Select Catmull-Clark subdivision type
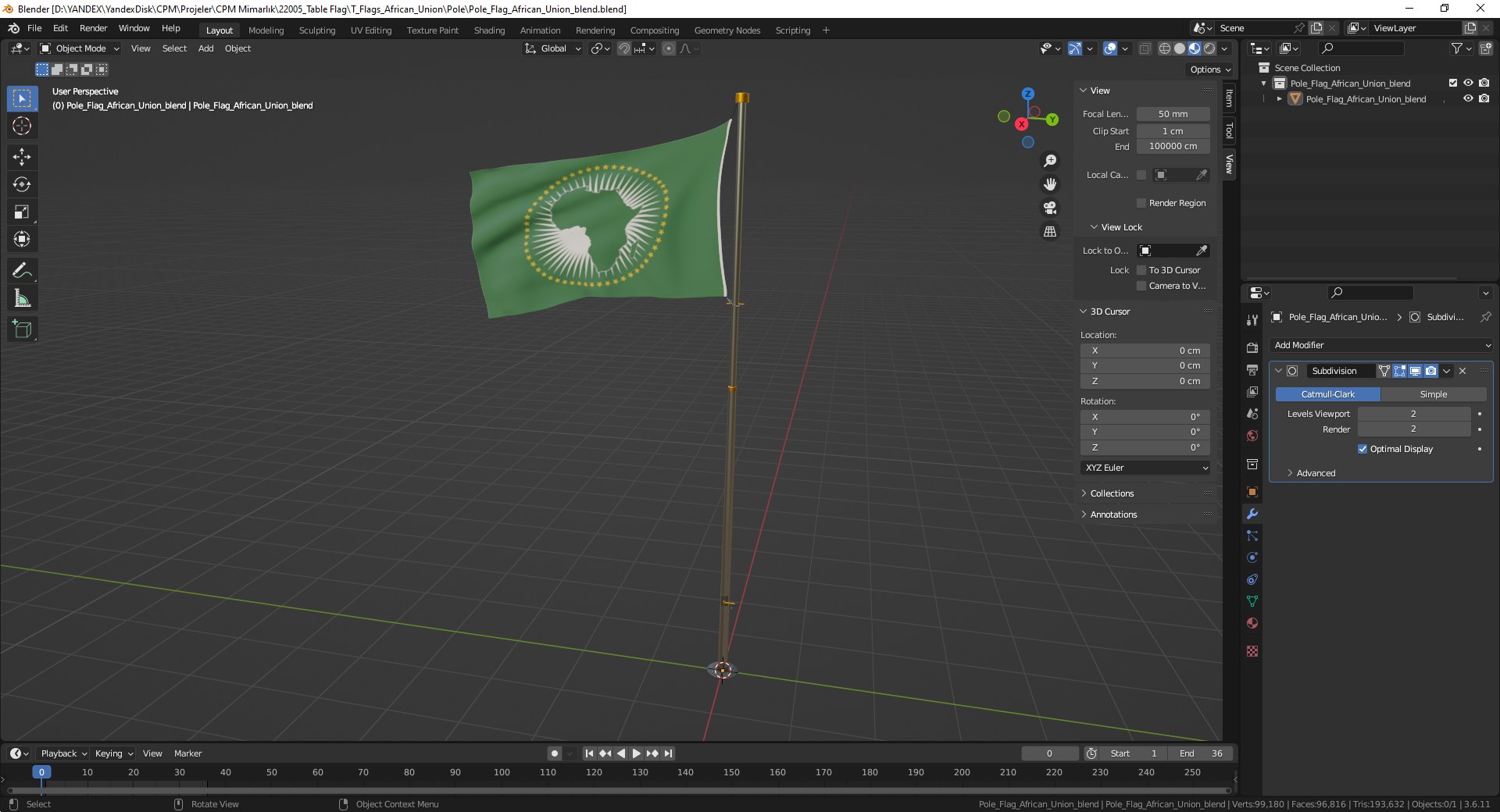The height and width of the screenshot is (812, 1500). coord(1328,394)
